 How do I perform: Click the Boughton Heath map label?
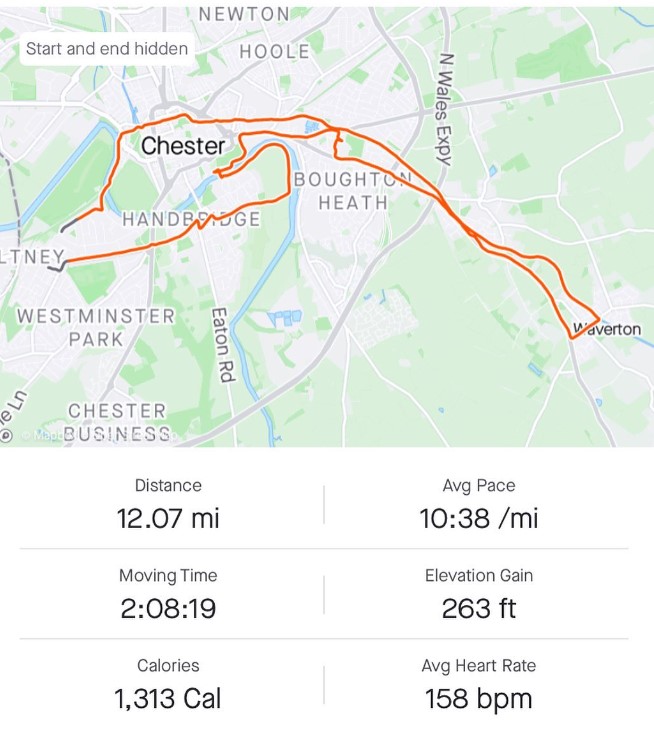click(x=353, y=191)
